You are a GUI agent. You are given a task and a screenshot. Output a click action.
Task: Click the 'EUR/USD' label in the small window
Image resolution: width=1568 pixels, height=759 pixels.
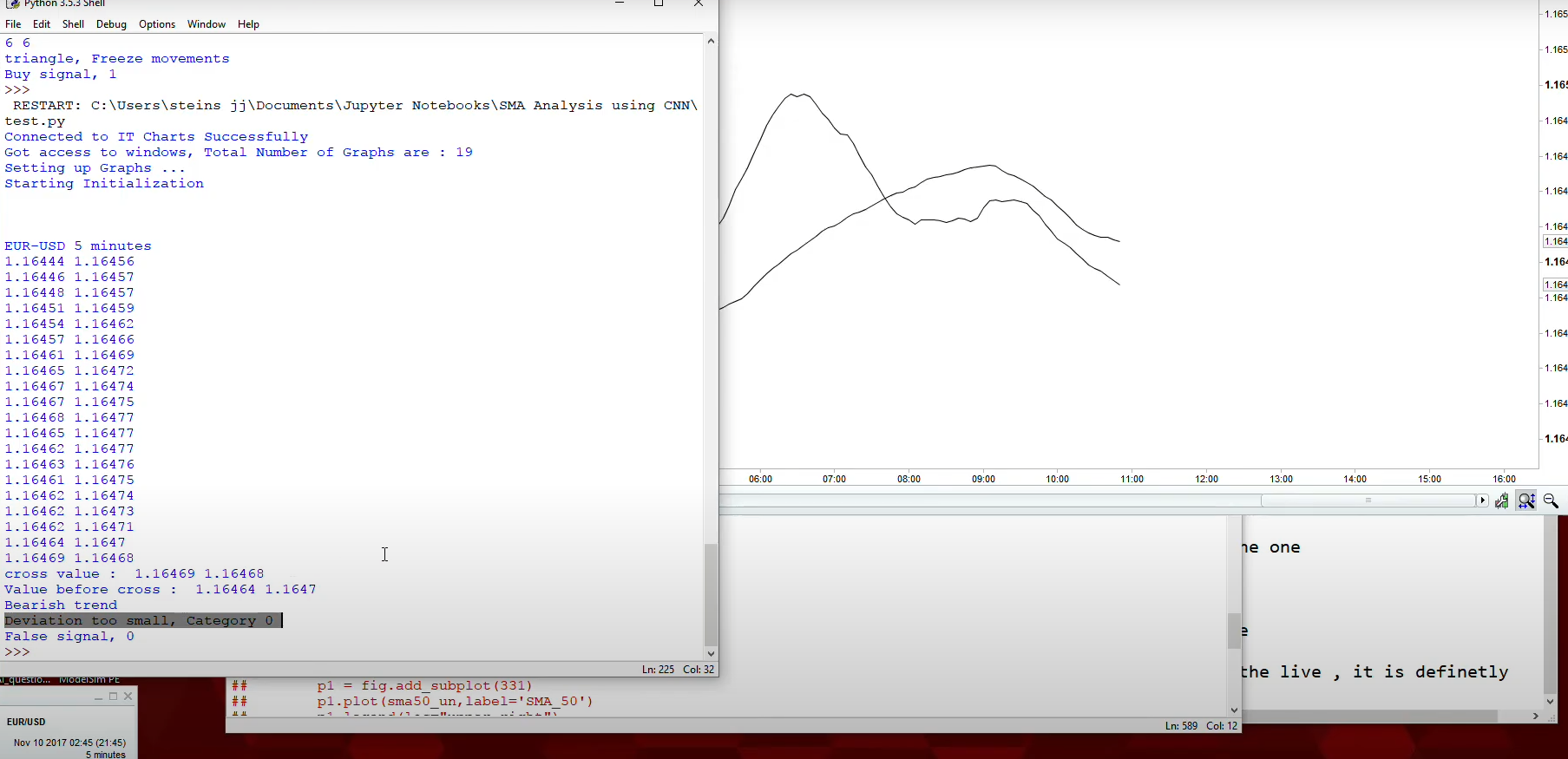(26, 722)
